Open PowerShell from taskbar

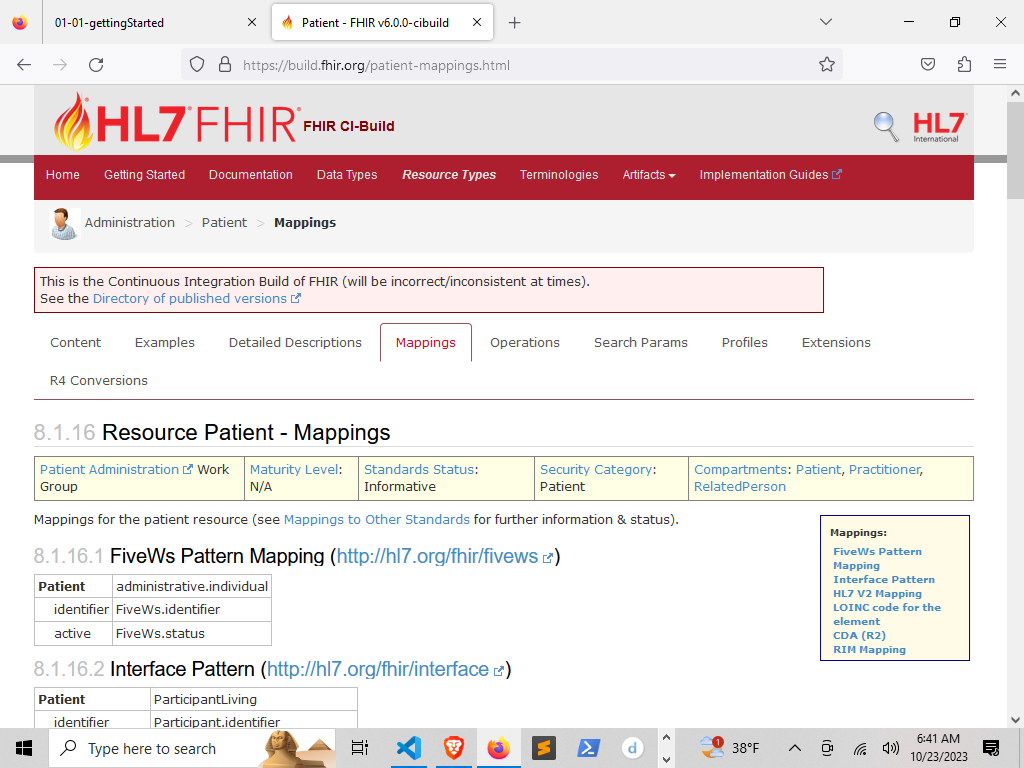coord(588,748)
